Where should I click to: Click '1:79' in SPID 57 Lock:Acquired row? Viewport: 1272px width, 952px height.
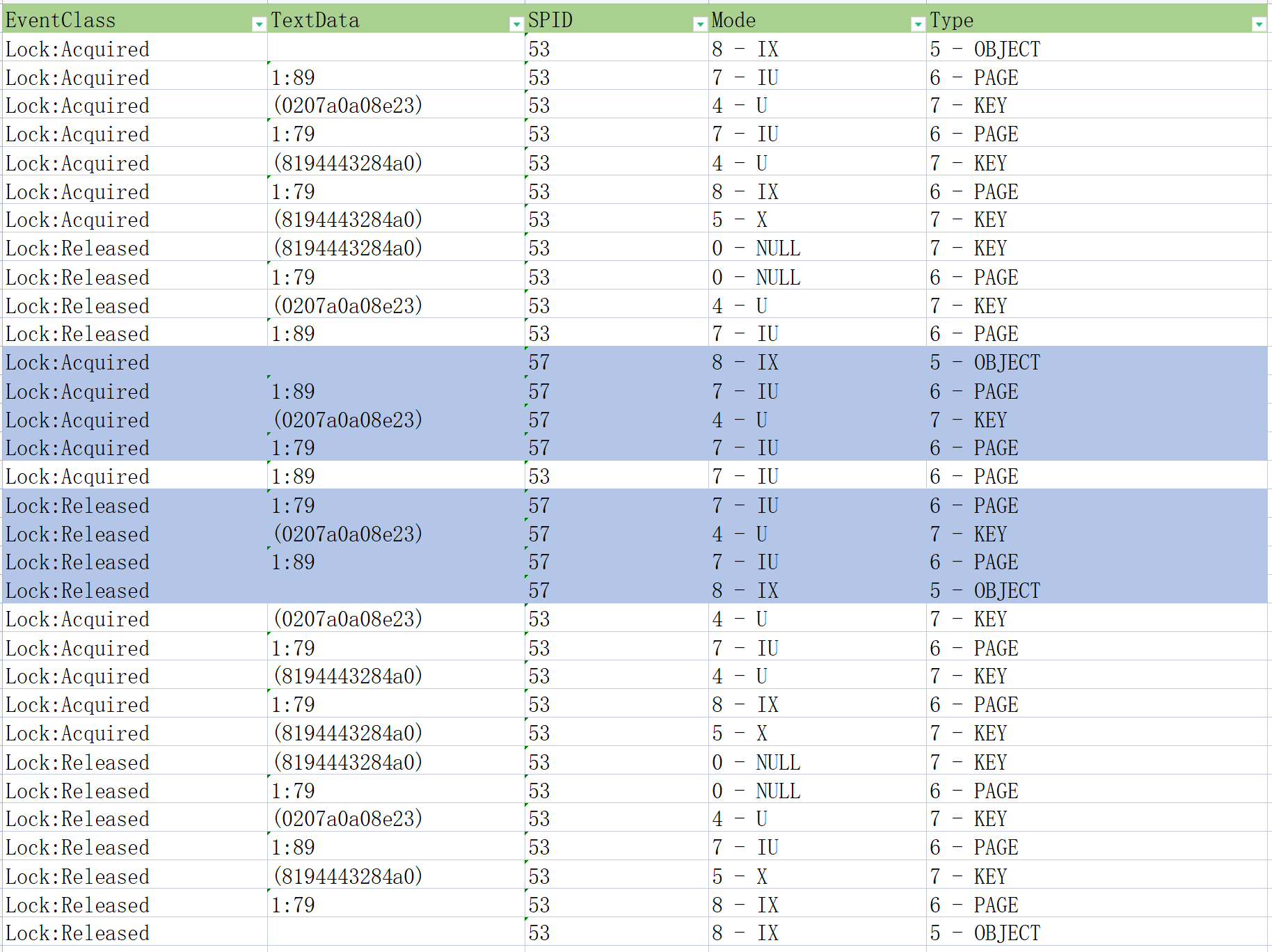tap(293, 448)
